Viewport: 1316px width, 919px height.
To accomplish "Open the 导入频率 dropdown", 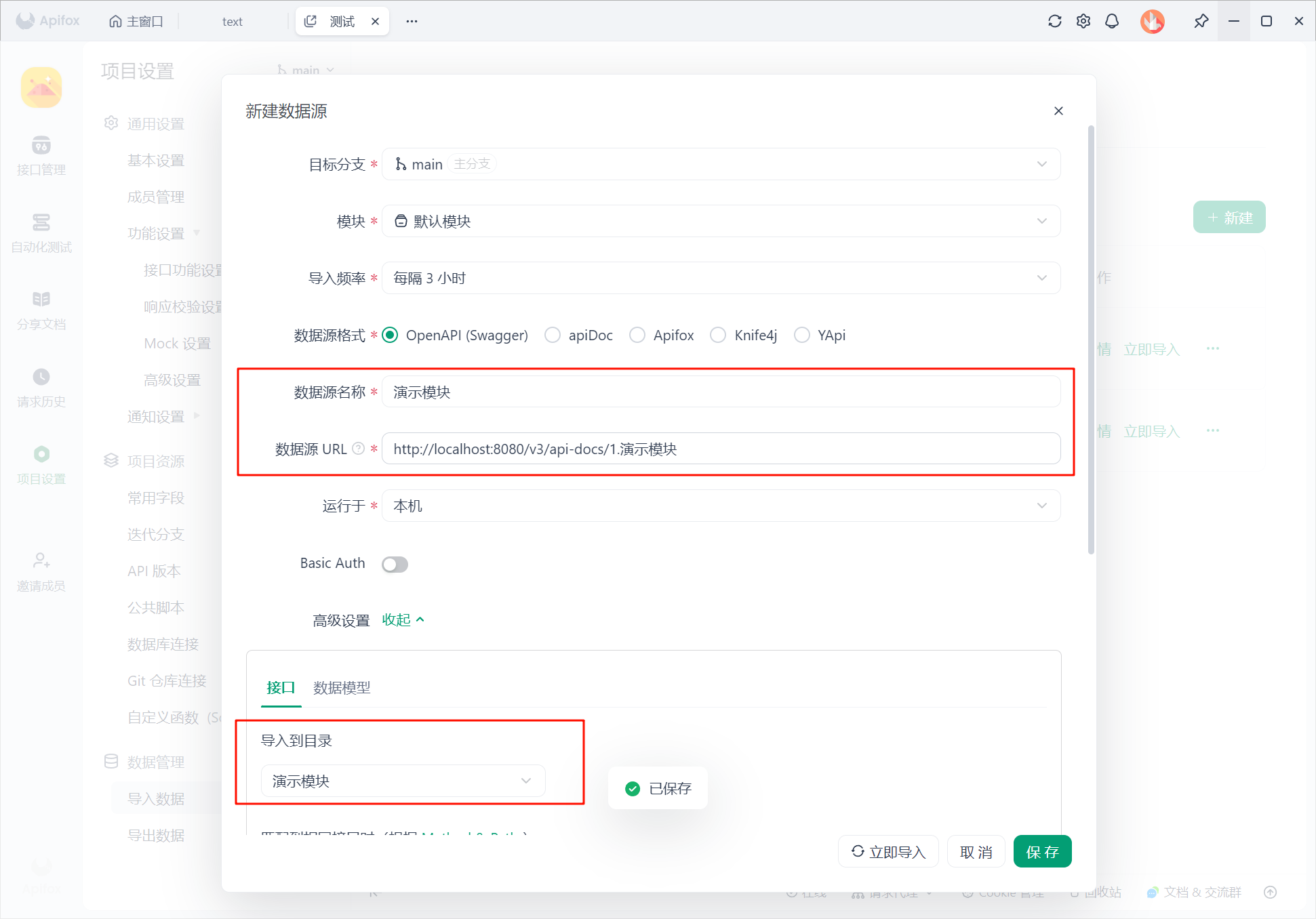I will point(720,278).
